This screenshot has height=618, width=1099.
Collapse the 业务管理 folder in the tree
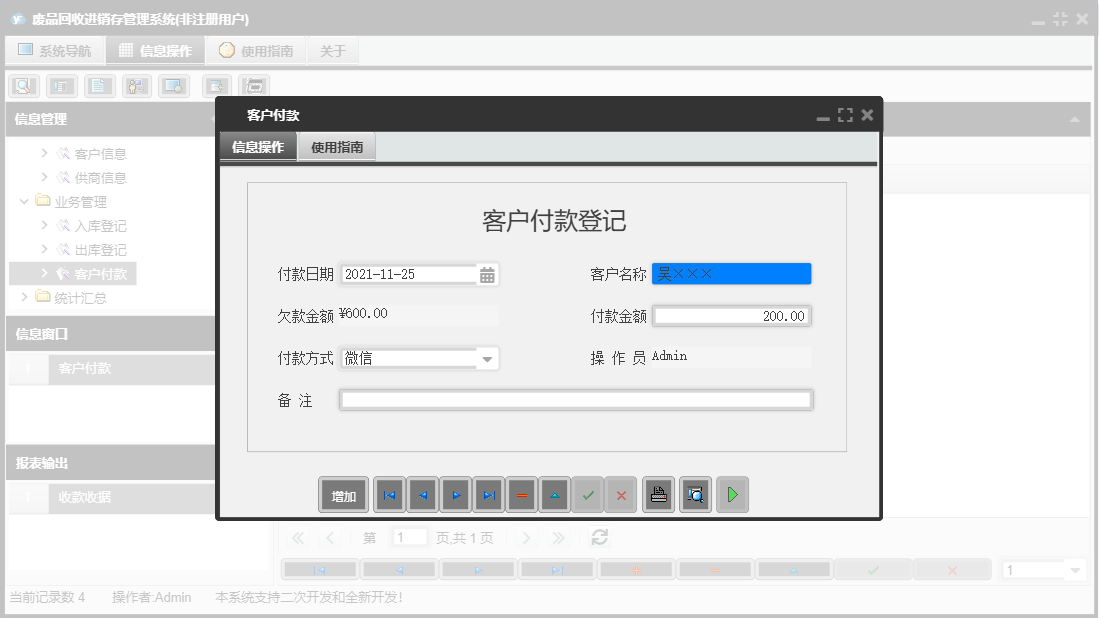pyautogui.click(x=24, y=200)
